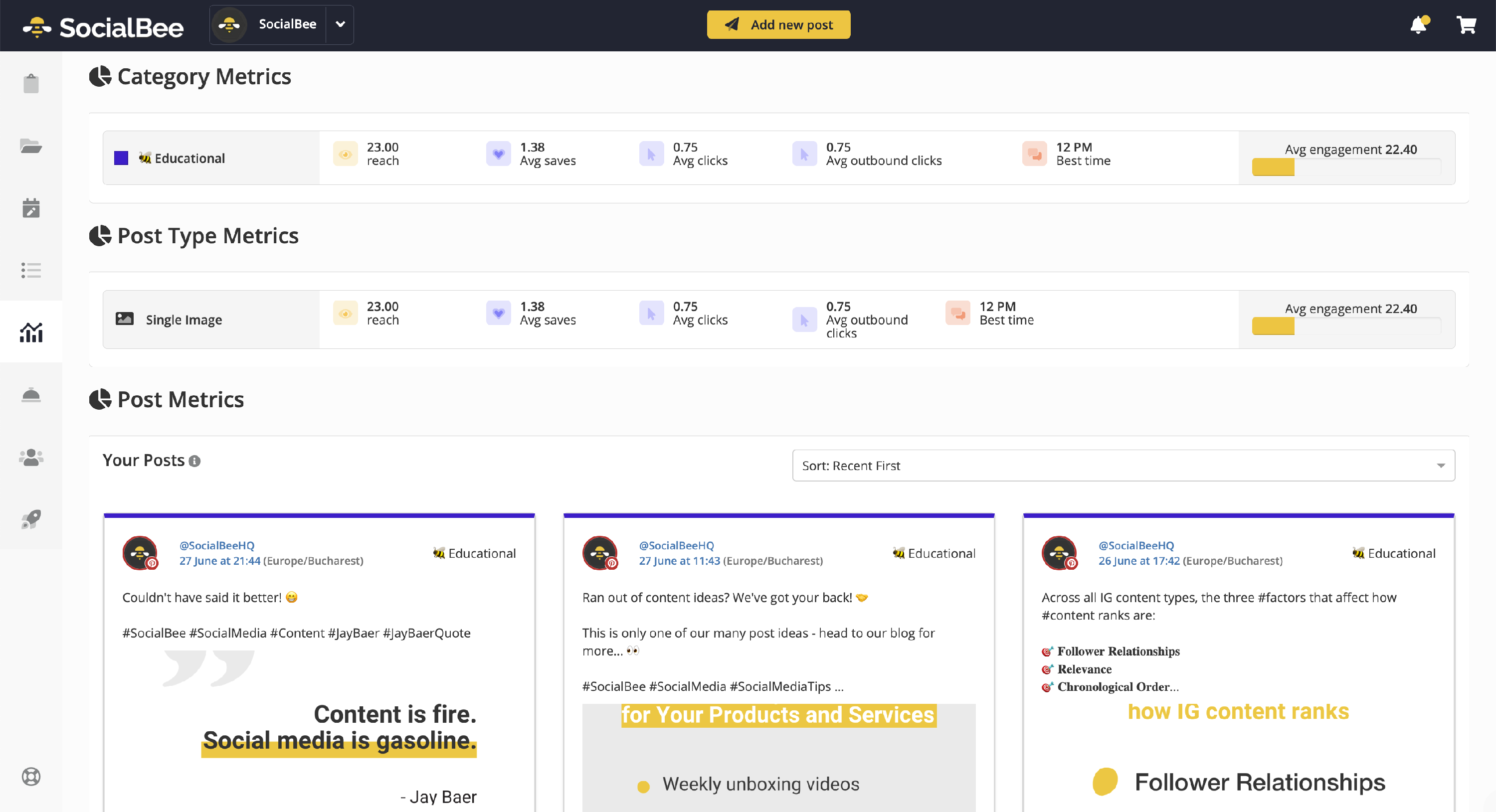Open the clipboard sidebar icon
The width and height of the screenshot is (1496, 812).
[x=31, y=84]
